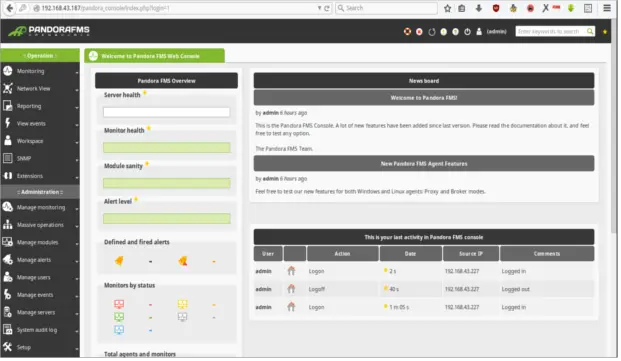Expand the Reporting menu arrow

[76, 107]
